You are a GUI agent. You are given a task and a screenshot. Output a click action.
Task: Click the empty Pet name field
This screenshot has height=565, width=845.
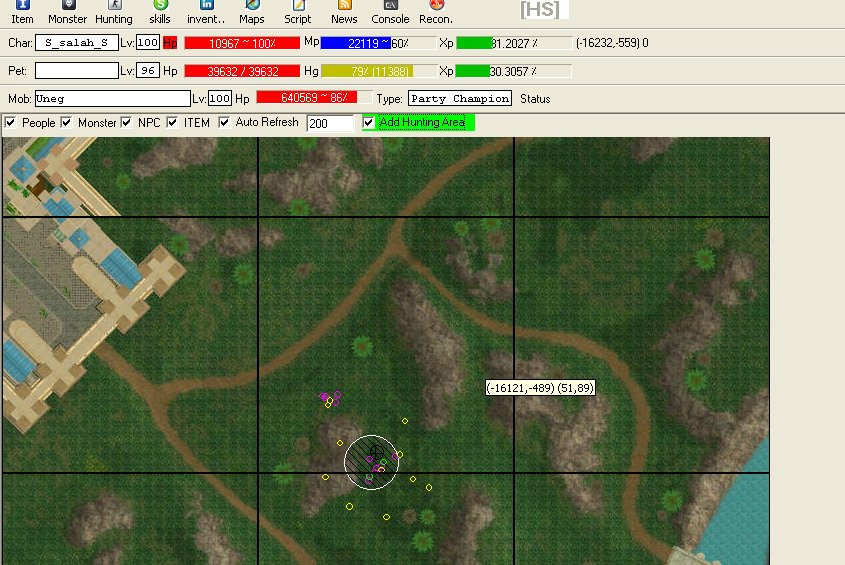coord(77,71)
